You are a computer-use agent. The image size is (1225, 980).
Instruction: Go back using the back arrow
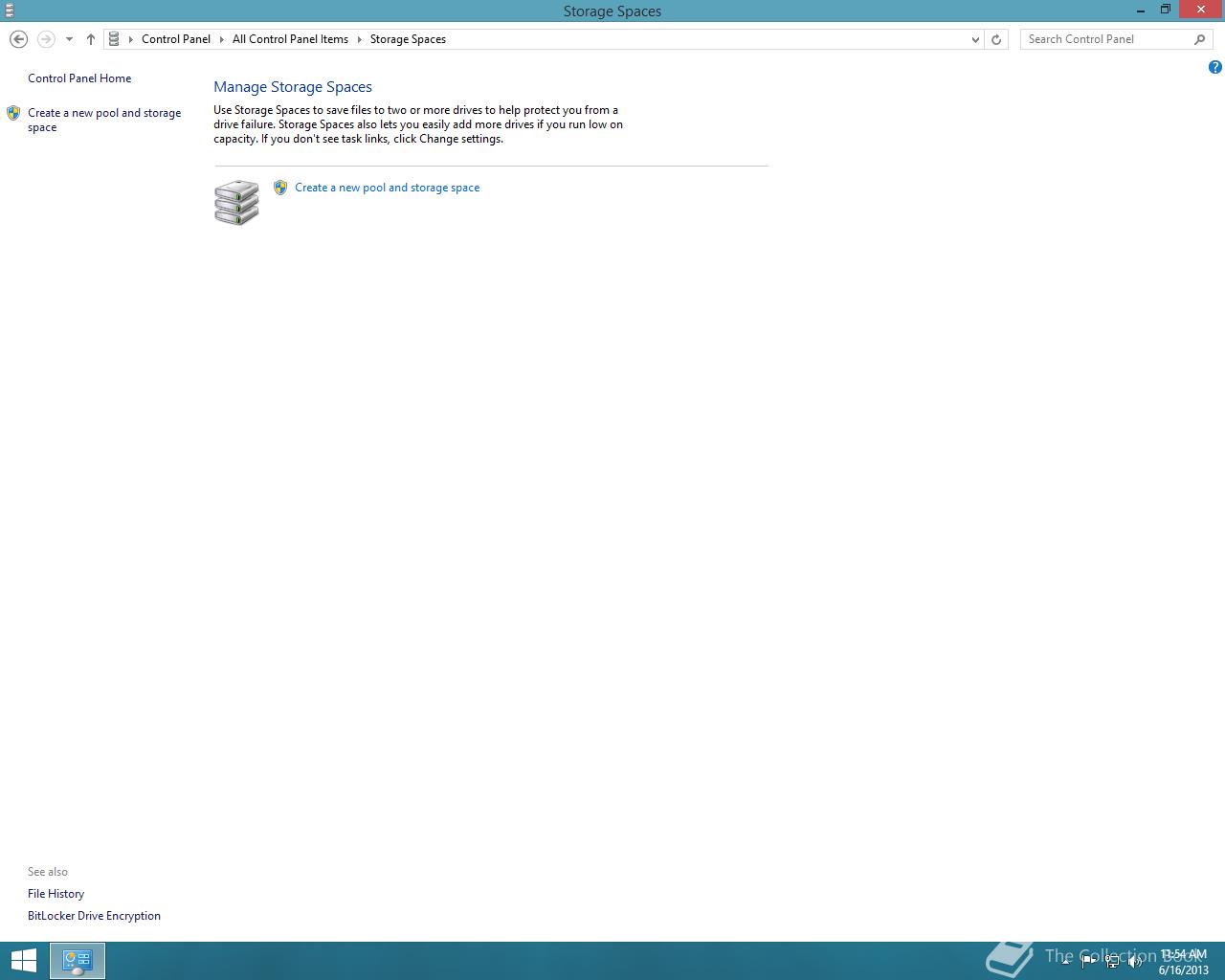18,39
